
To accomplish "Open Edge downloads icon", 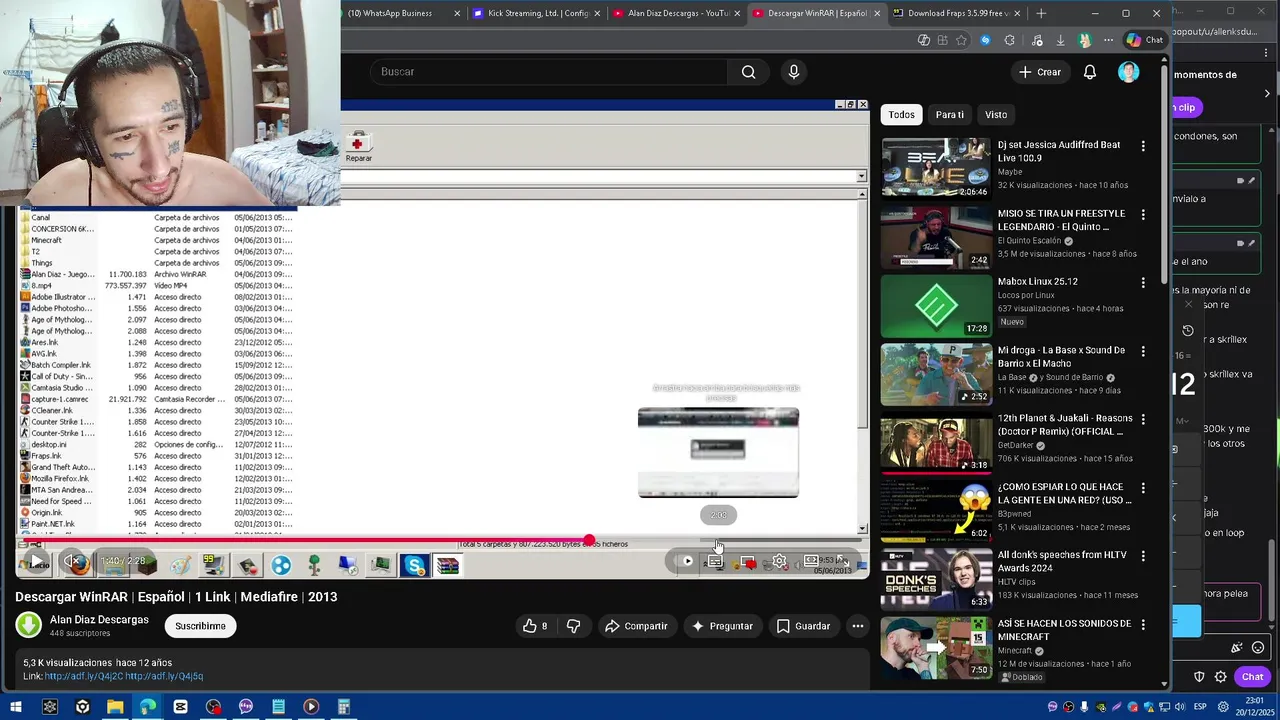I will pos(1060,40).
